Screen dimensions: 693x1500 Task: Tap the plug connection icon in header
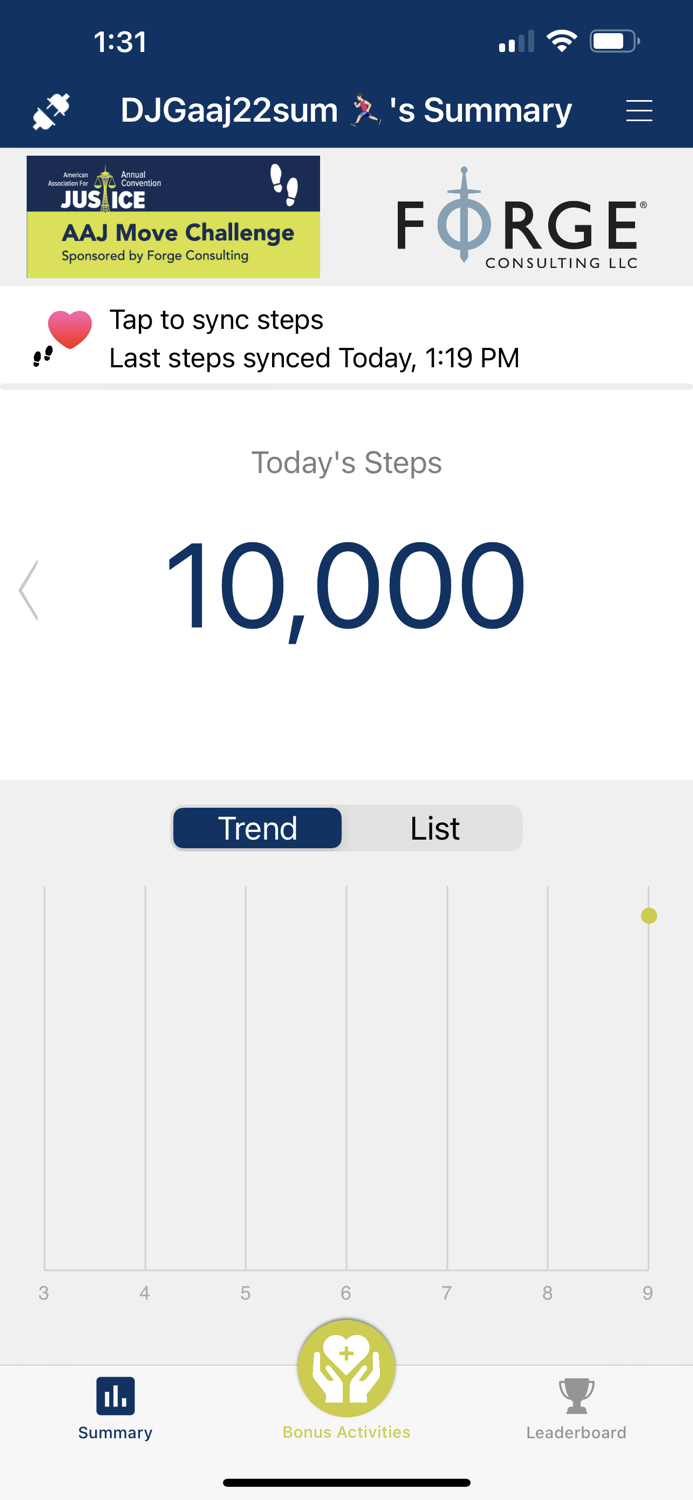(x=51, y=111)
